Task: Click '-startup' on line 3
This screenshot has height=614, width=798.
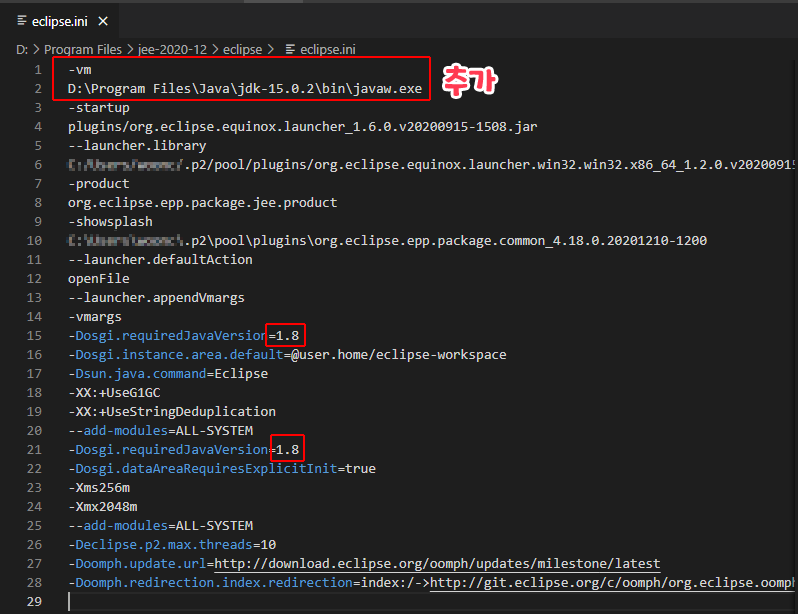Action: [99, 108]
